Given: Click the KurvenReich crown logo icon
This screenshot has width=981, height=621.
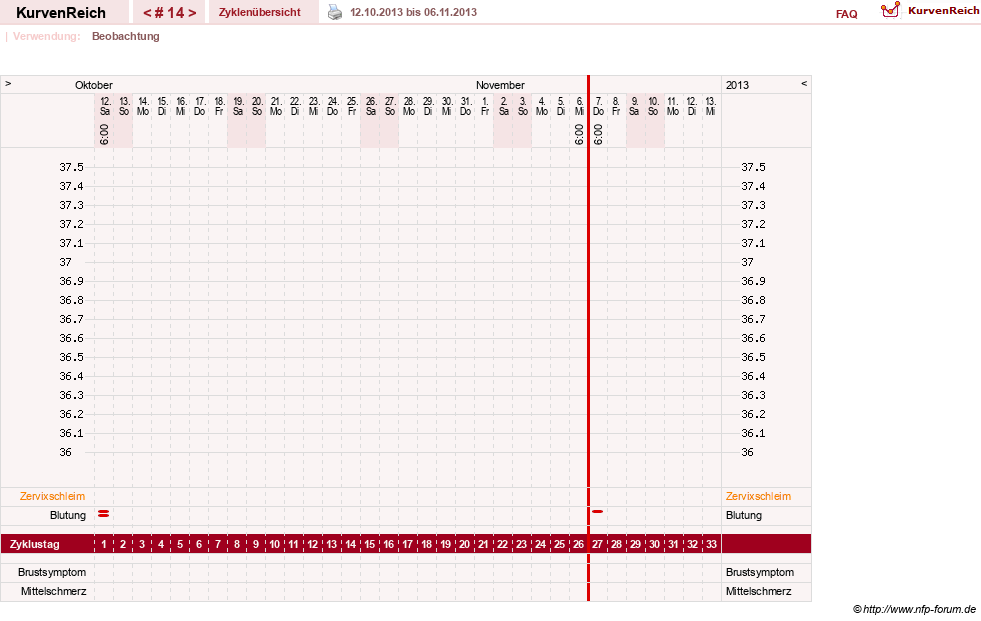Looking at the screenshot, I should click(890, 10).
